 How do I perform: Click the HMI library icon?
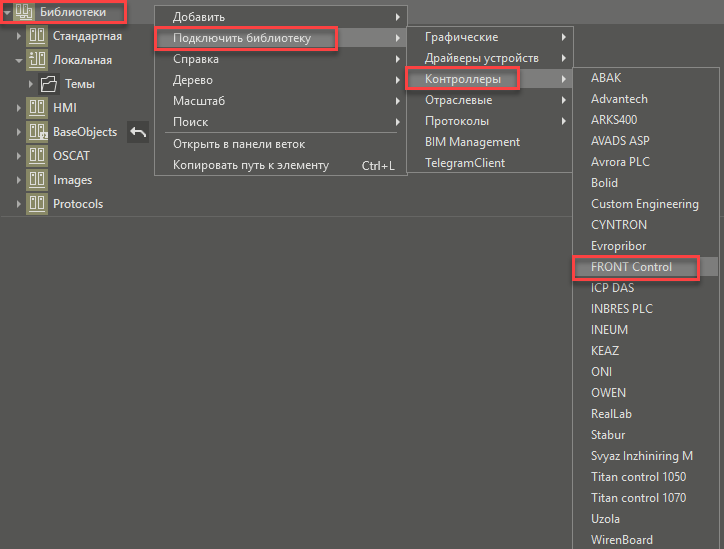[x=37, y=108]
